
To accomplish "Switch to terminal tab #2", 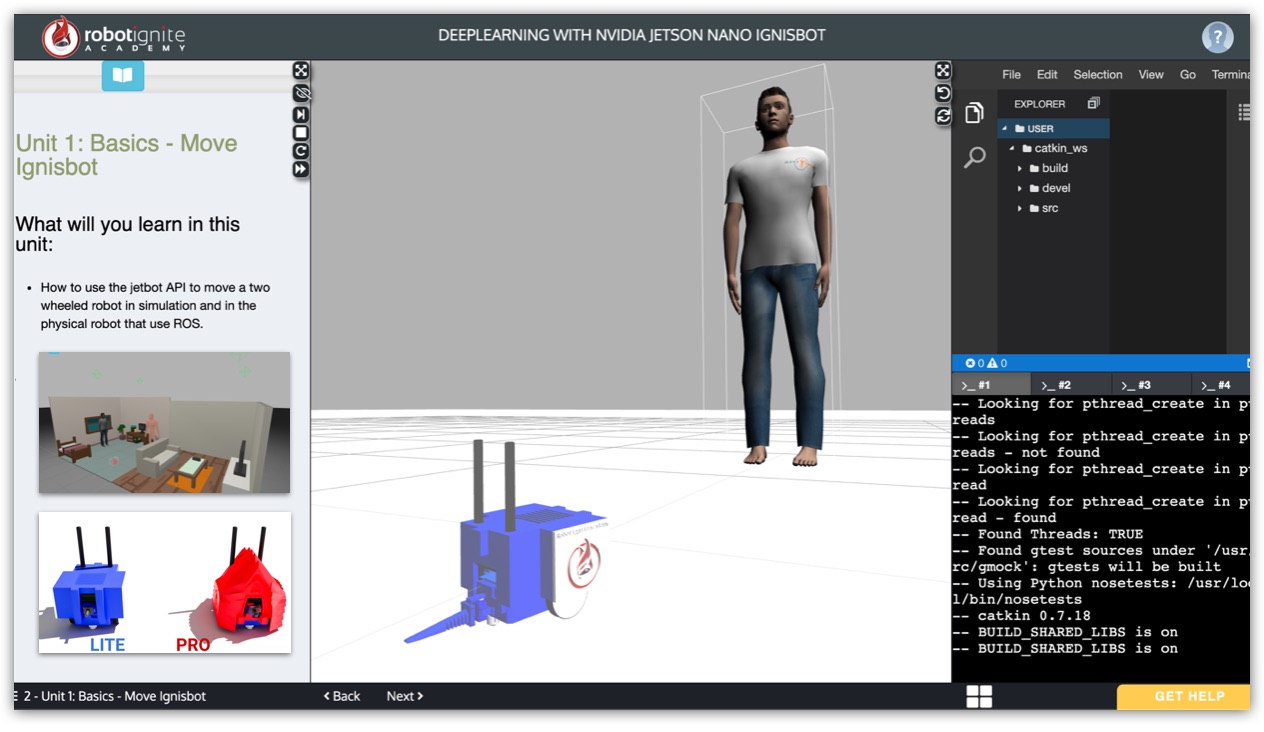I will [x=1071, y=385].
